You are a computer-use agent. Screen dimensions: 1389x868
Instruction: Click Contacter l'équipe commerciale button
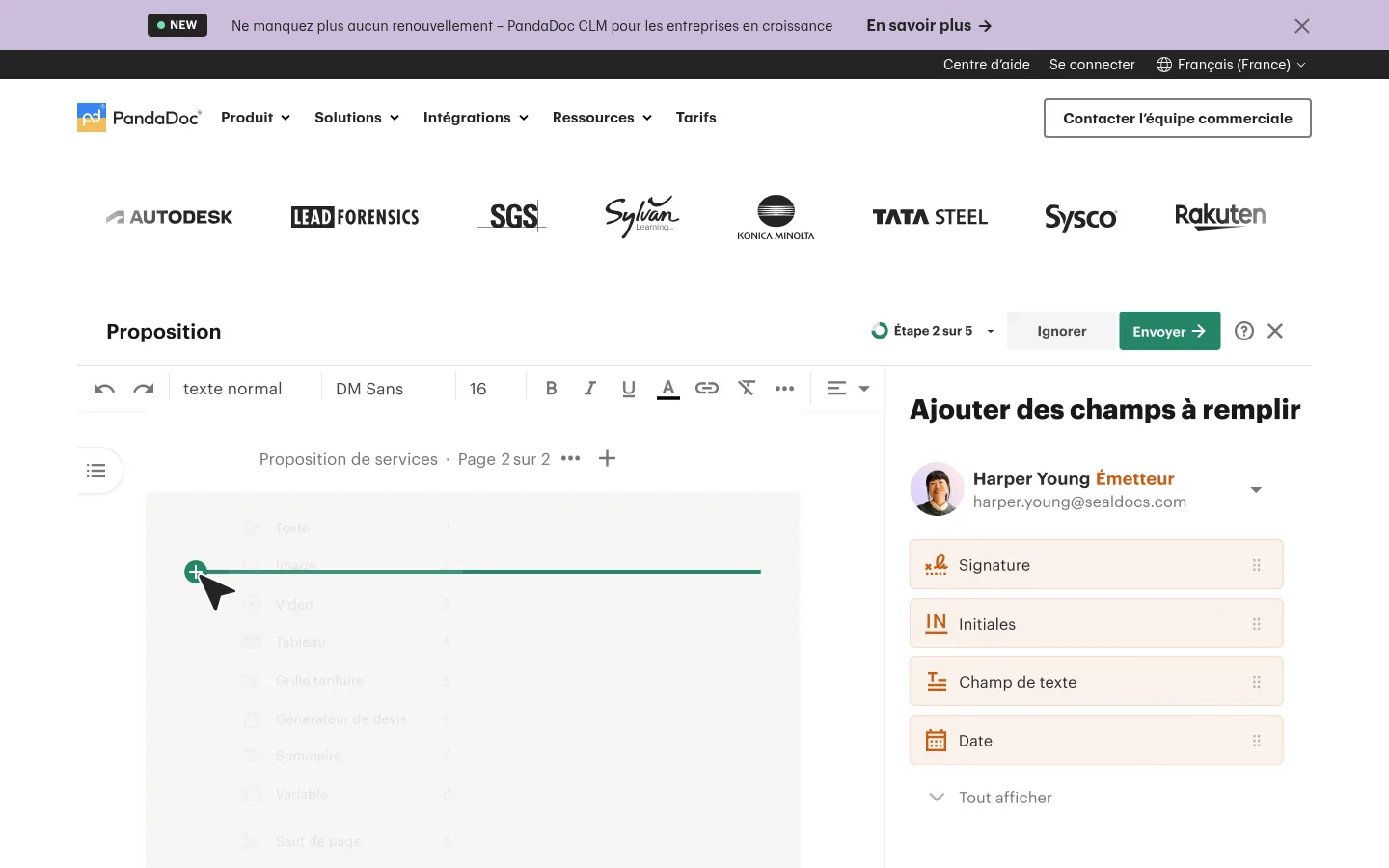[1178, 118]
